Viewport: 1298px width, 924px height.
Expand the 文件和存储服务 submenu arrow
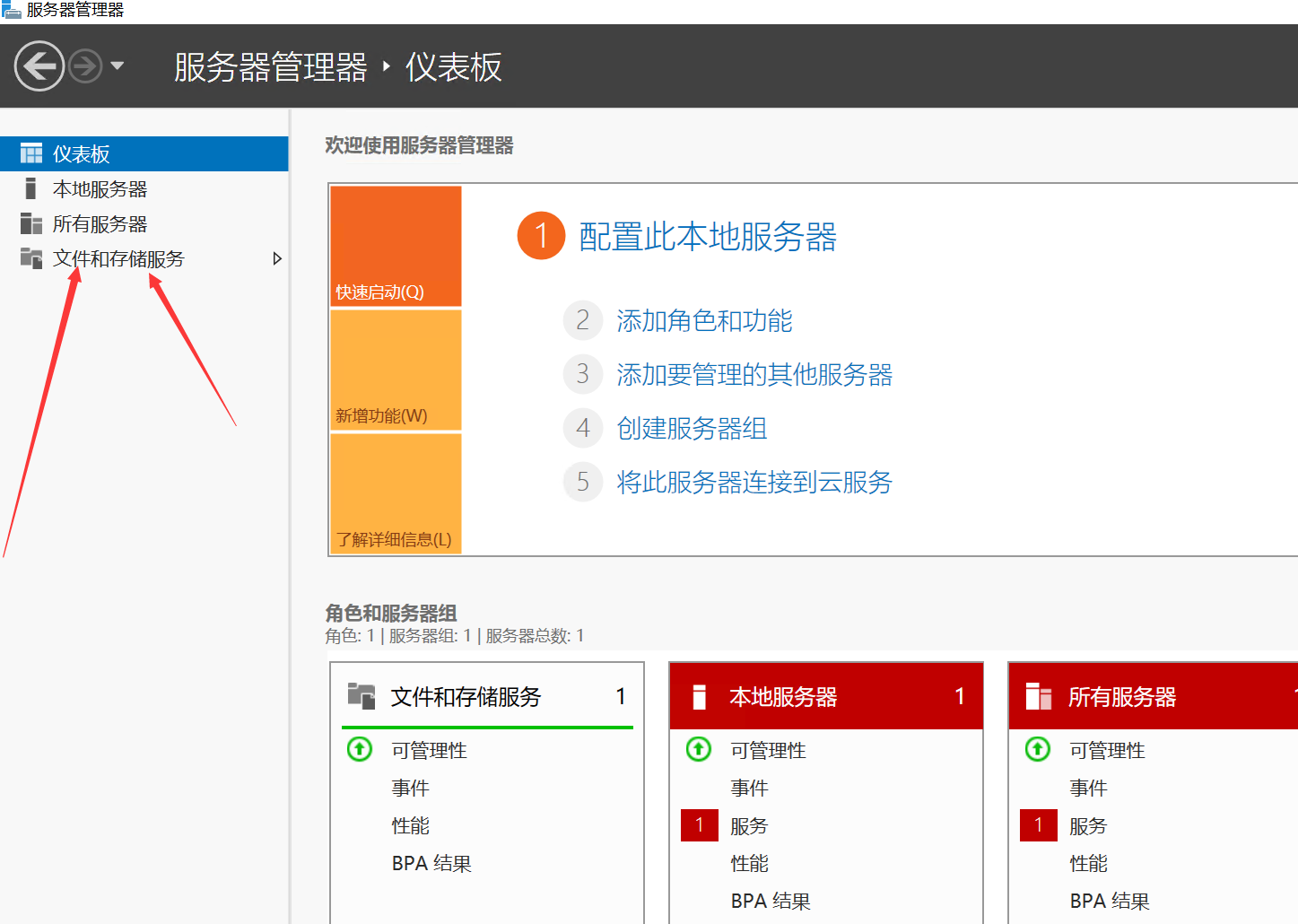click(277, 258)
